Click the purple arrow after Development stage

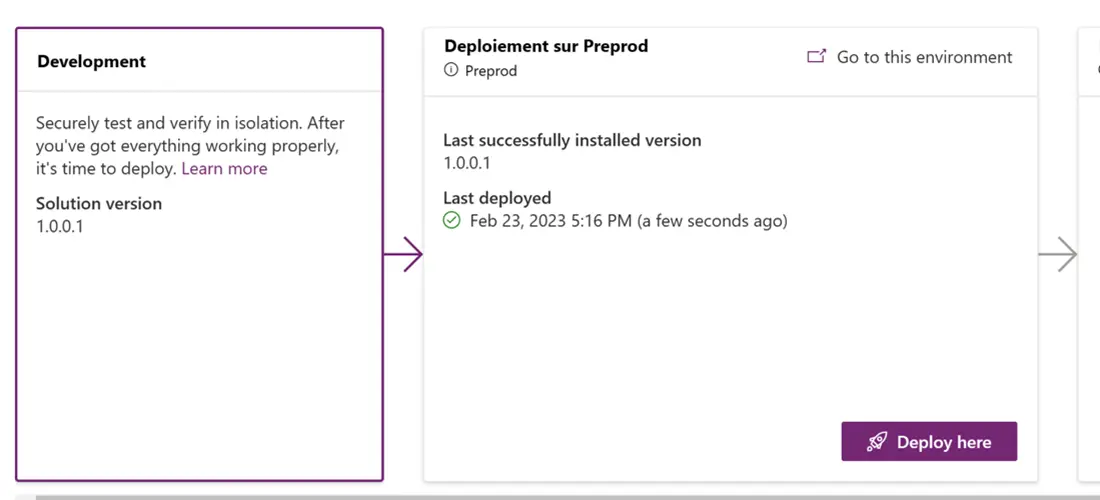point(403,254)
